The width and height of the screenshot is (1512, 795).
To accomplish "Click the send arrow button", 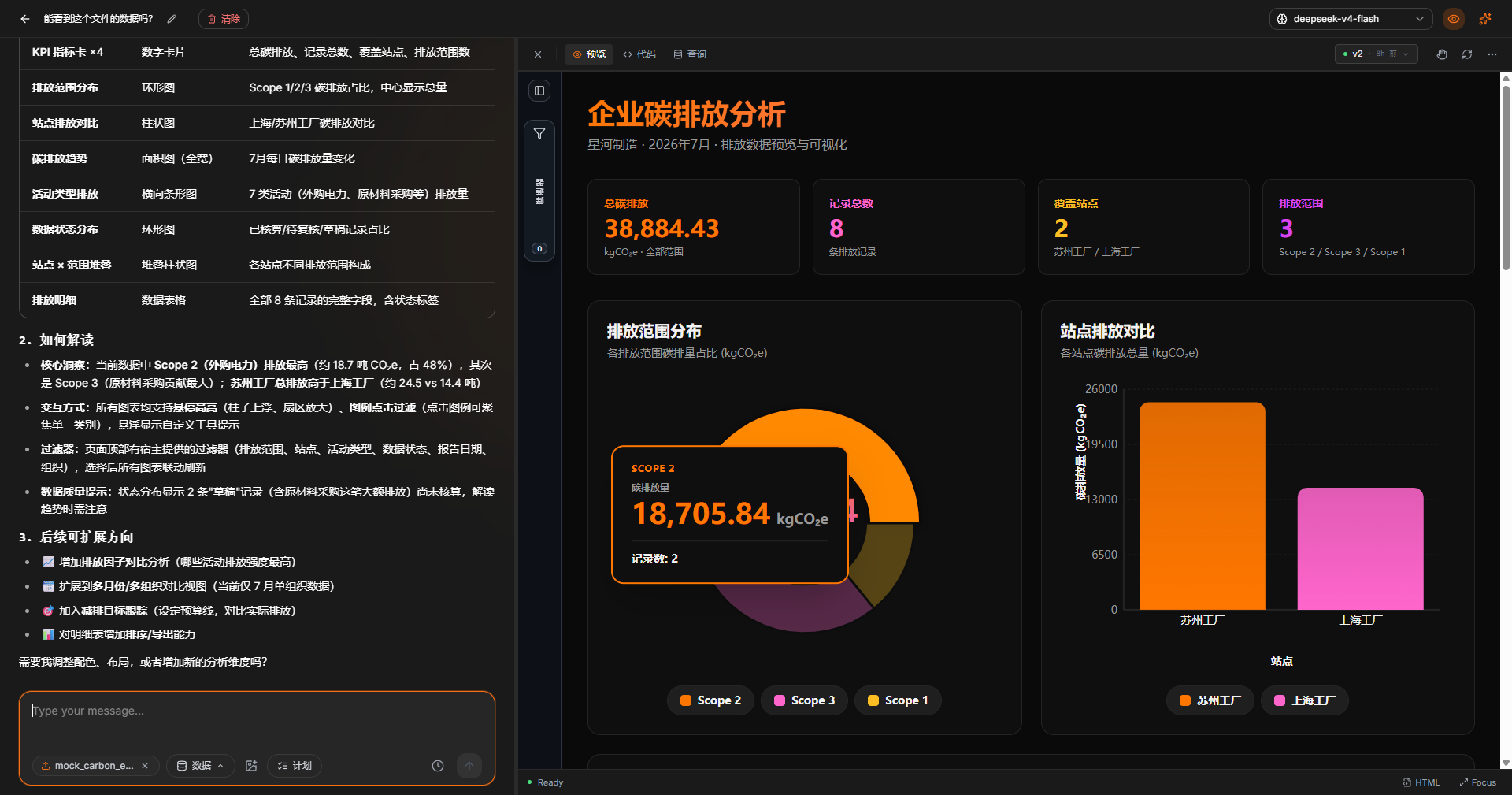I will [x=469, y=766].
